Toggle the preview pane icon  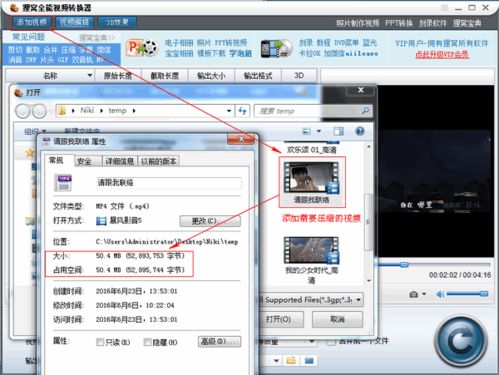click(x=339, y=131)
